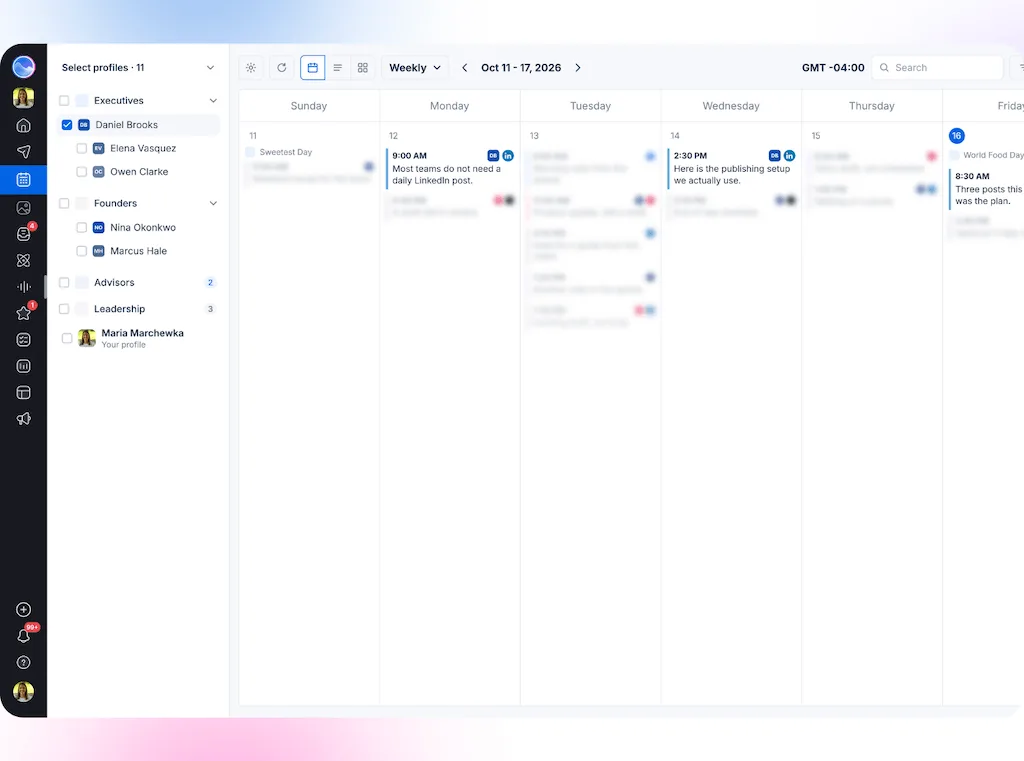Toggle the Sweetest Day holiday checkbox
Image resolution: width=1024 pixels, height=761 pixels.
click(250, 152)
